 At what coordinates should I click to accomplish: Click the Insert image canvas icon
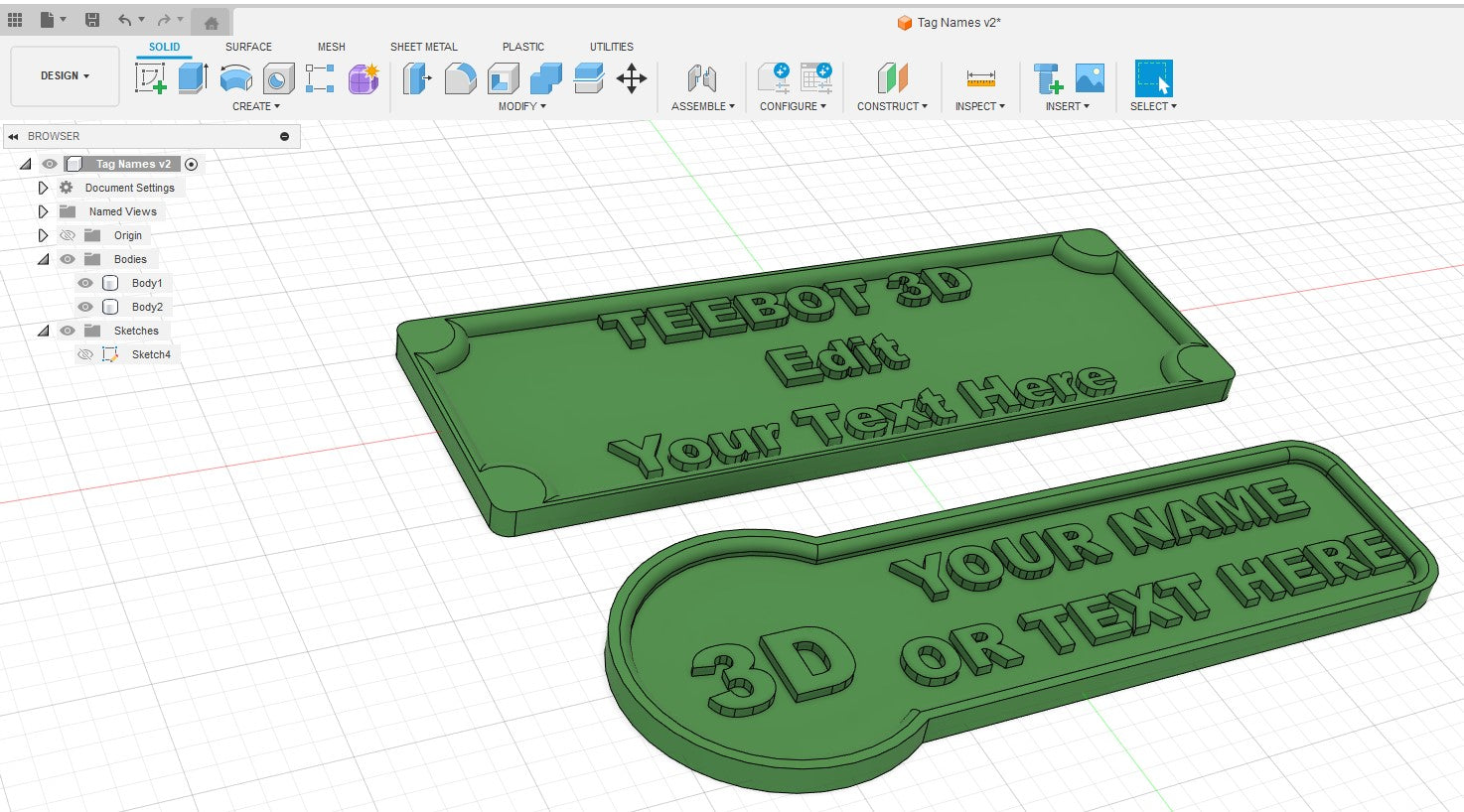click(1090, 78)
